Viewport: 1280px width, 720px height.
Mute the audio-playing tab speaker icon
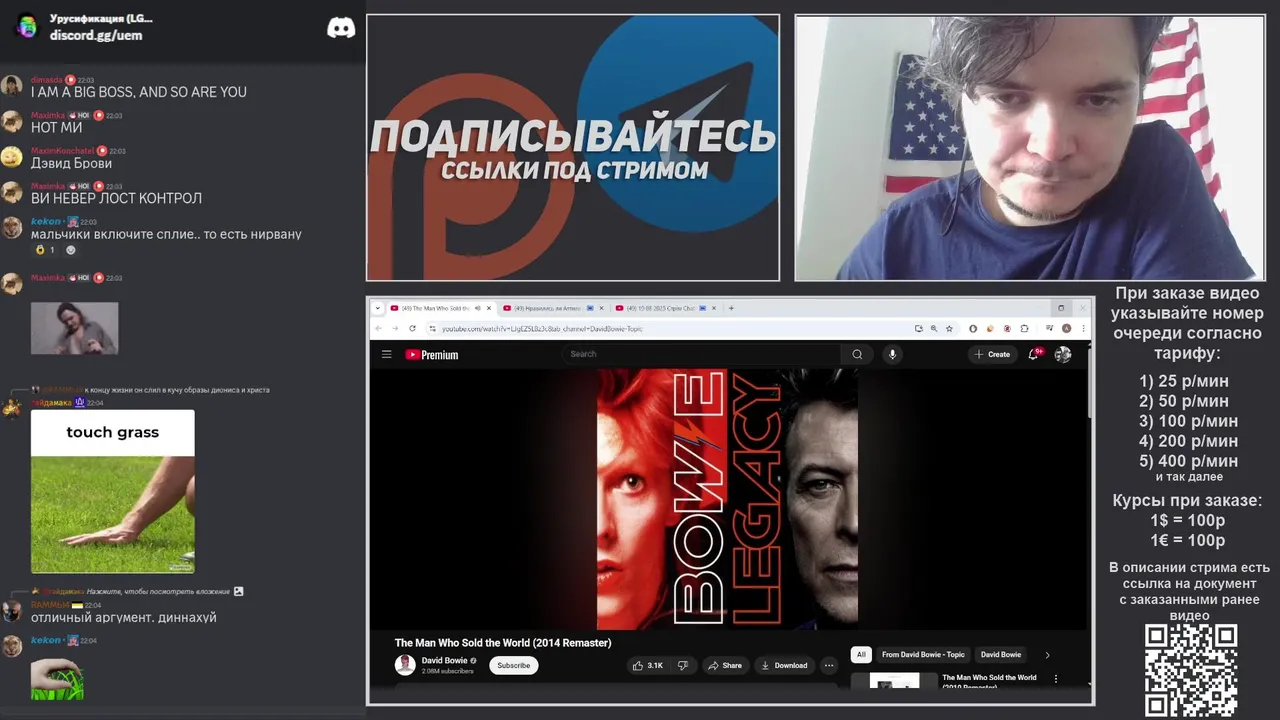click(477, 308)
